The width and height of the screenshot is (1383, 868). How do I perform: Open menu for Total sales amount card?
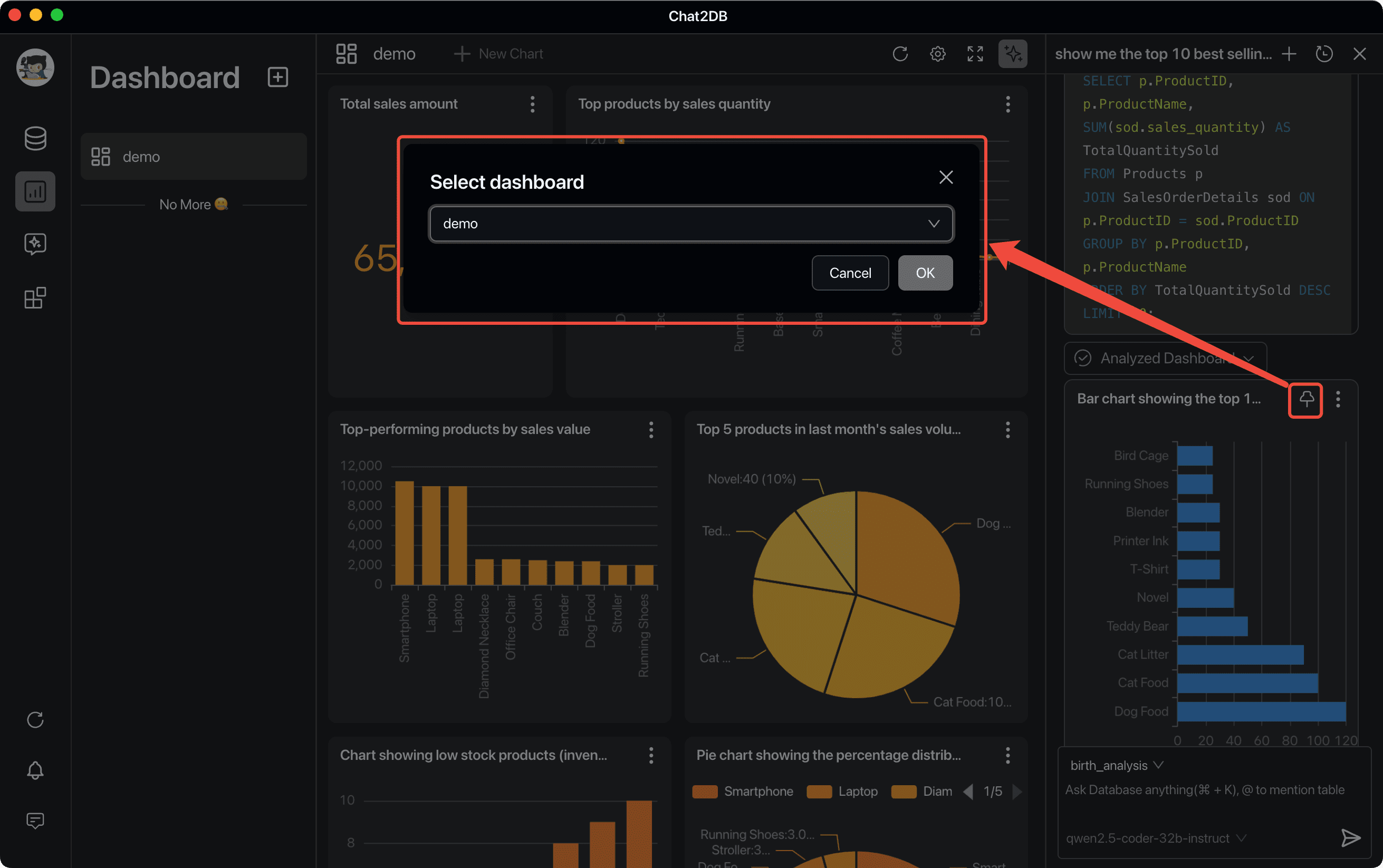point(532,104)
